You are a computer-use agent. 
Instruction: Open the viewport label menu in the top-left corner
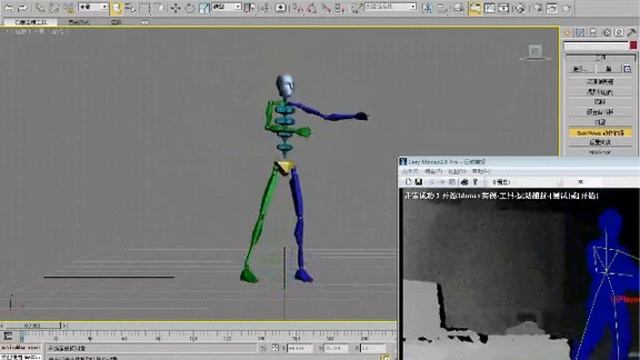pyautogui.click(x=39, y=31)
